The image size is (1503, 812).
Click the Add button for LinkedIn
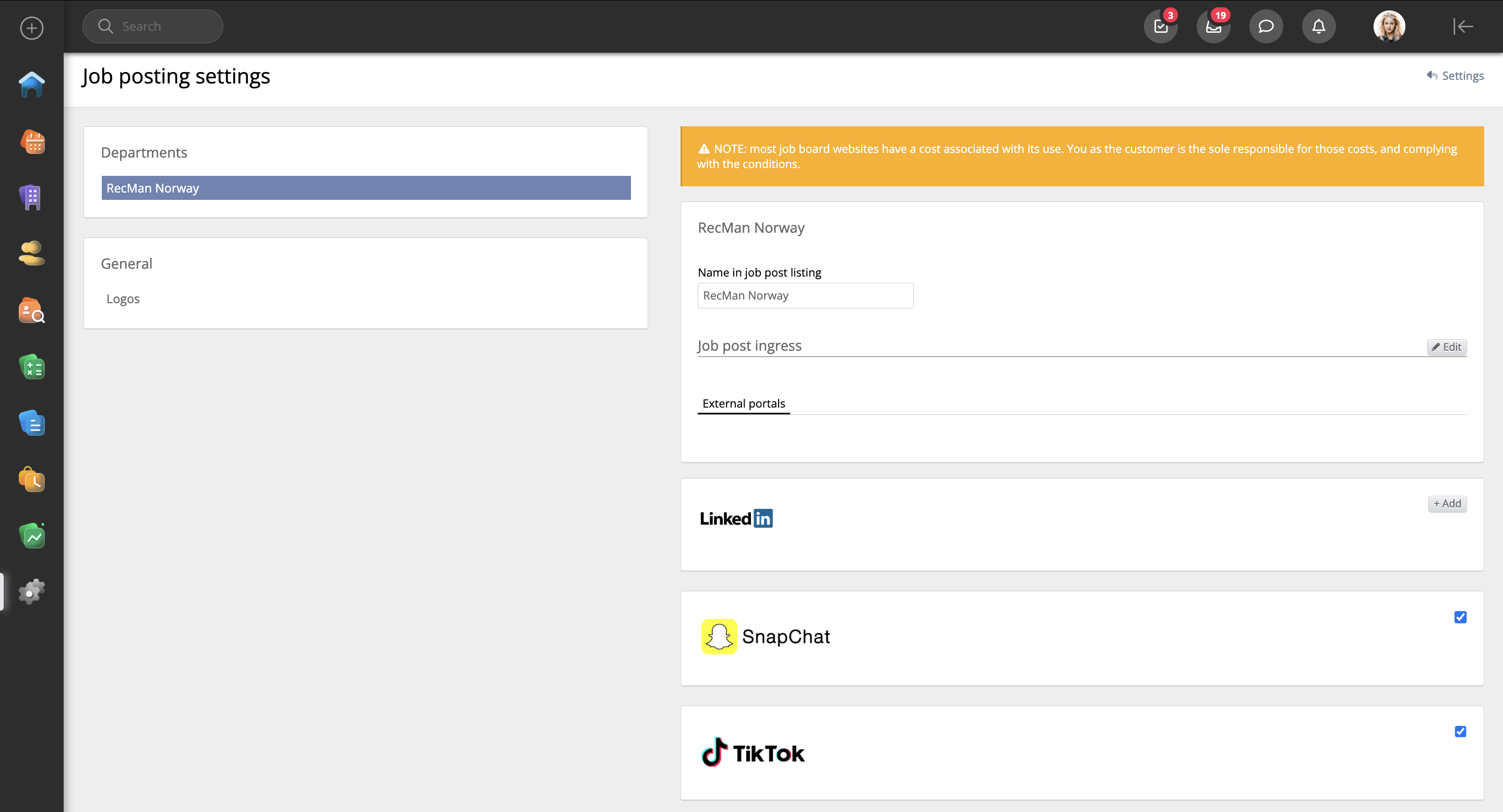pos(1447,504)
